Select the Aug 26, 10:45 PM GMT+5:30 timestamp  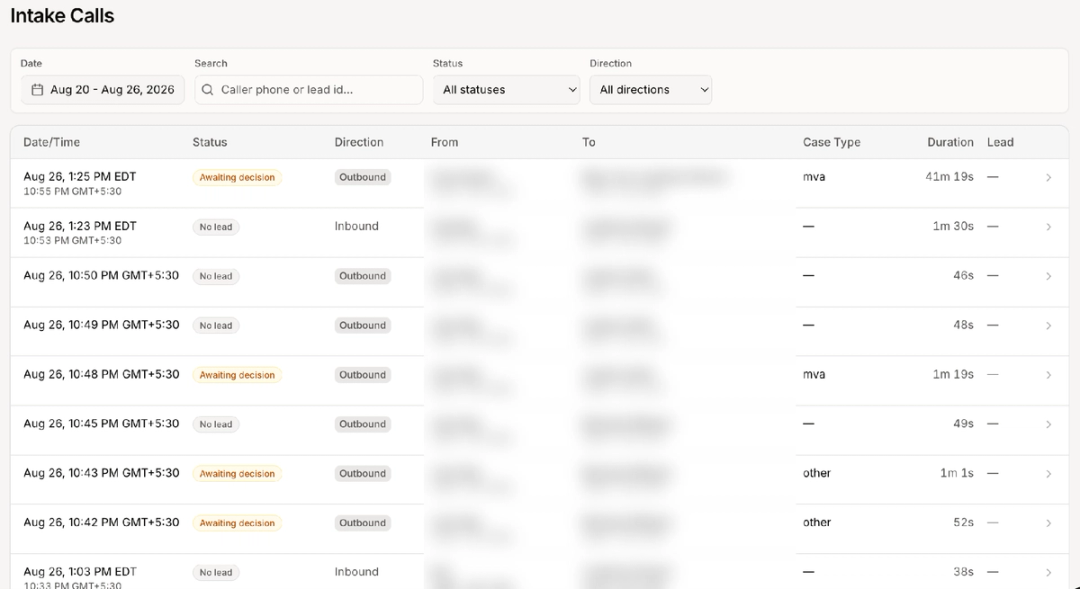click(x=101, y=424)
